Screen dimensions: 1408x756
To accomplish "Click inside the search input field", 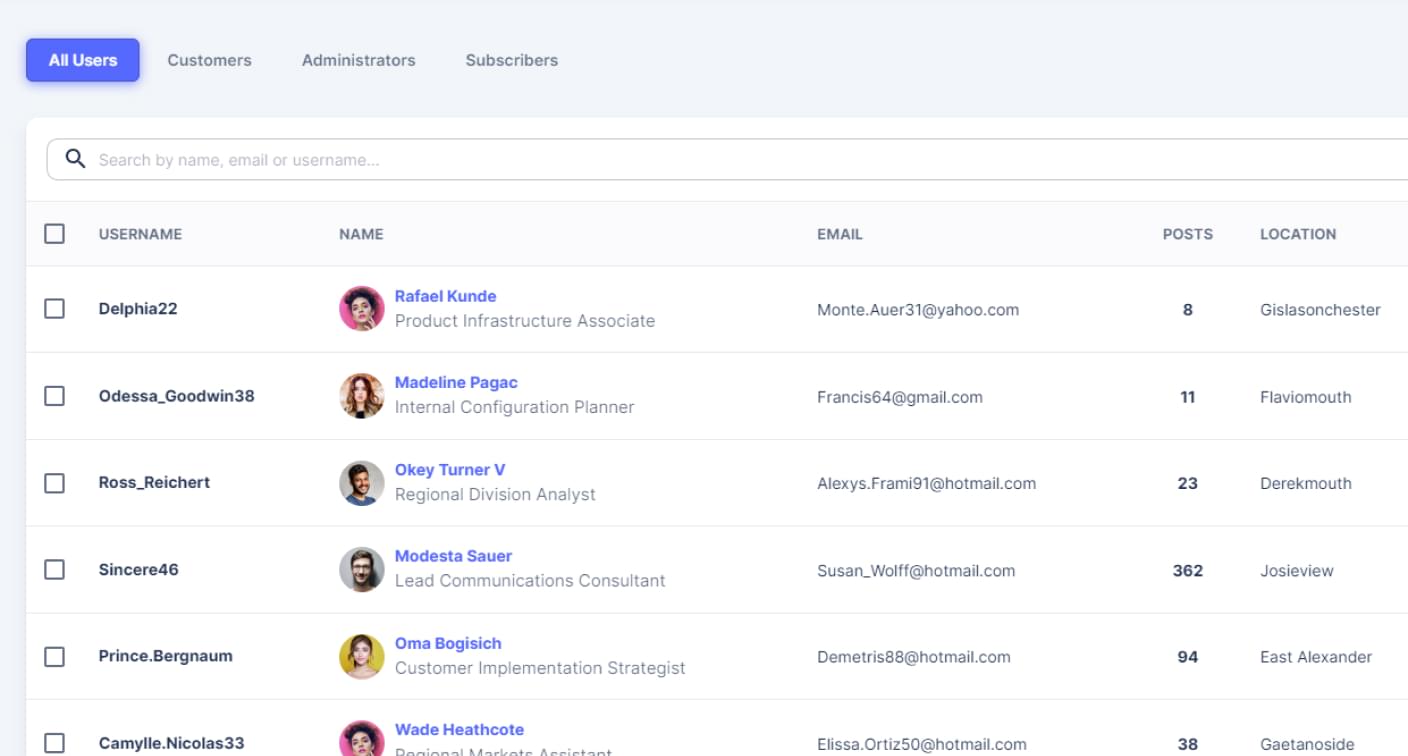I will (x=400, y=159).
